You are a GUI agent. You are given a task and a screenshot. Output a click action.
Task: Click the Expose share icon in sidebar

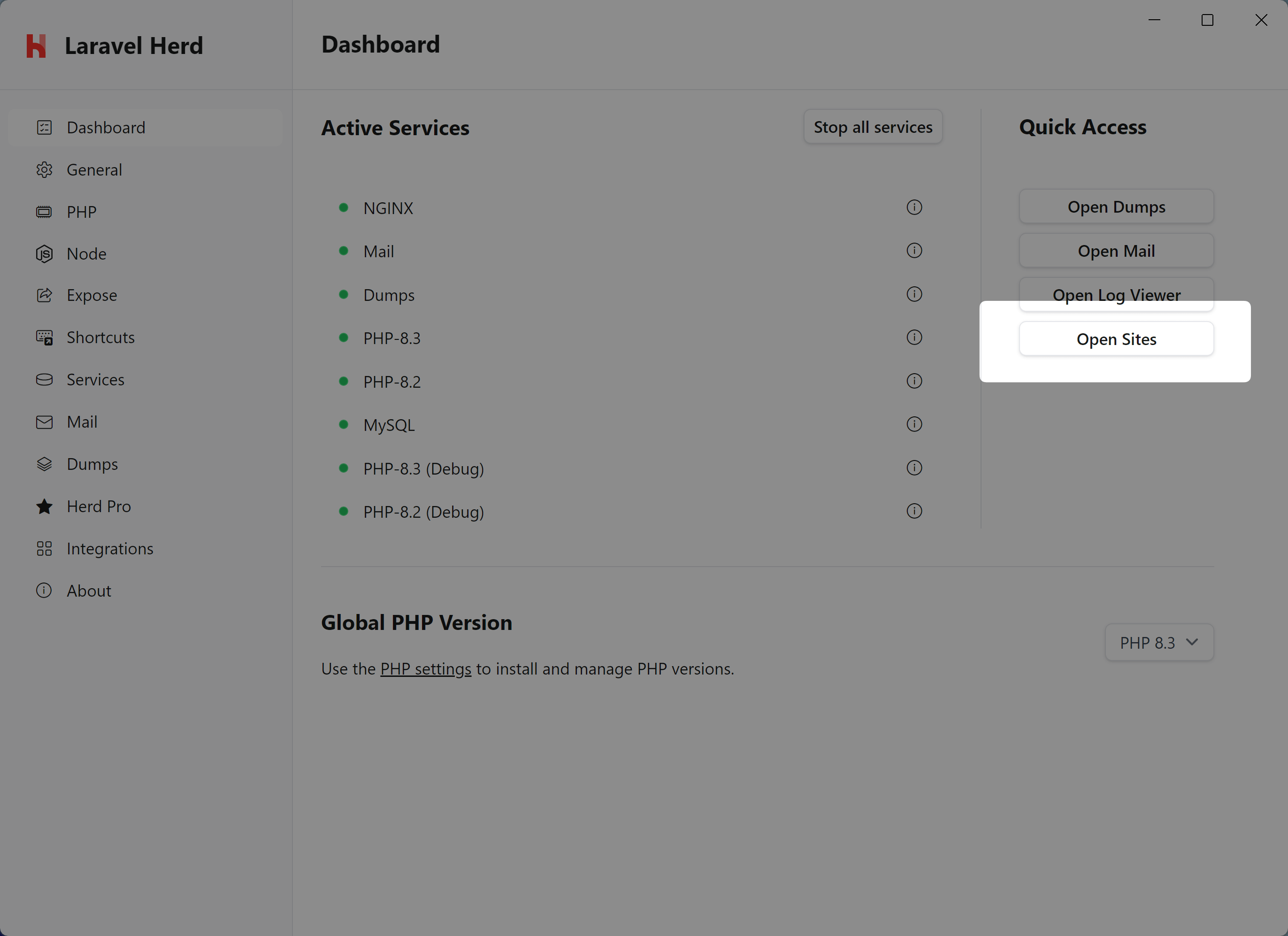[x=44, y=295]
